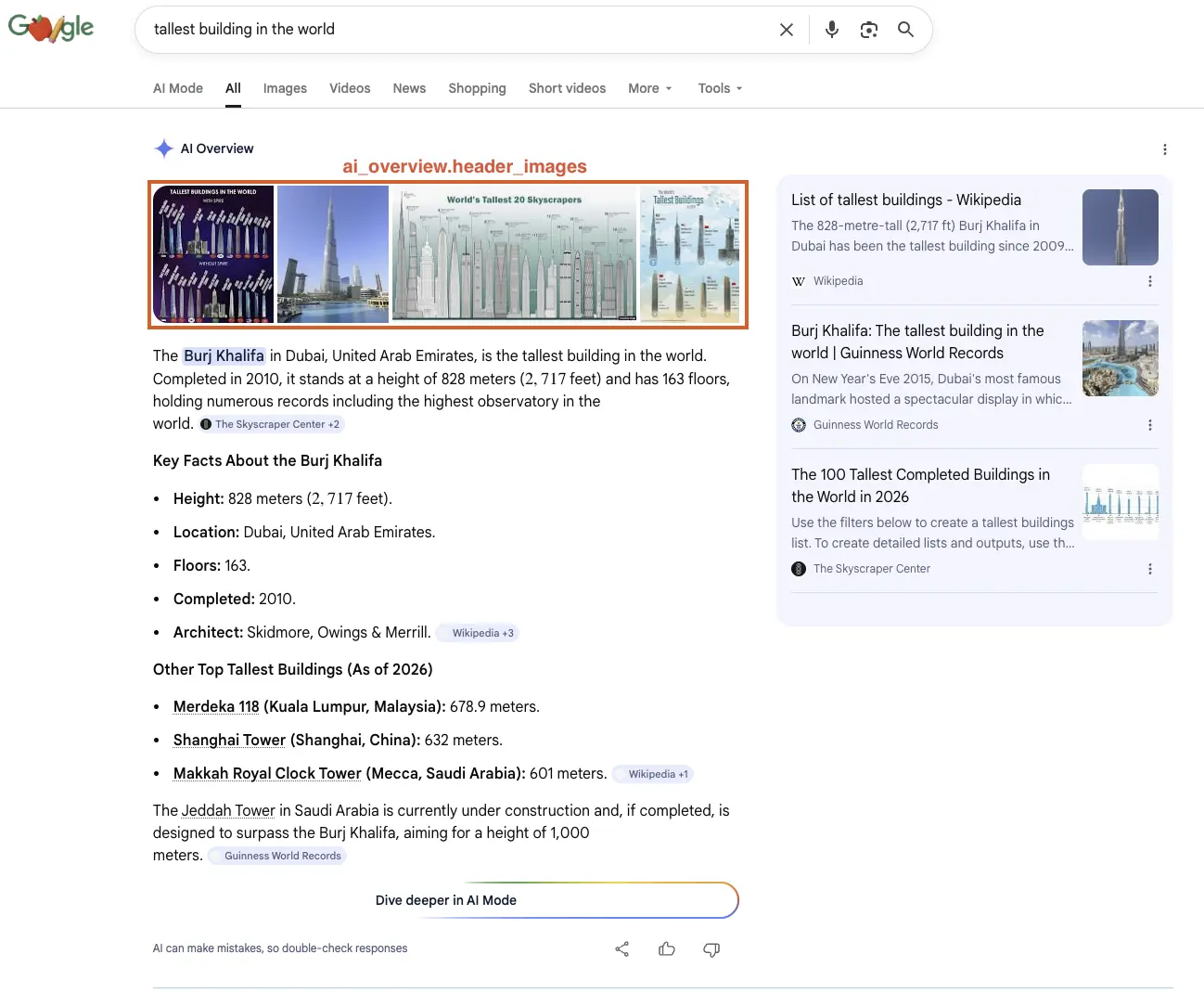This screenshot has height=993, width=1204.
Task: Click 'AI can make mistakes' disclaimer text
Action: click(280, 948)
